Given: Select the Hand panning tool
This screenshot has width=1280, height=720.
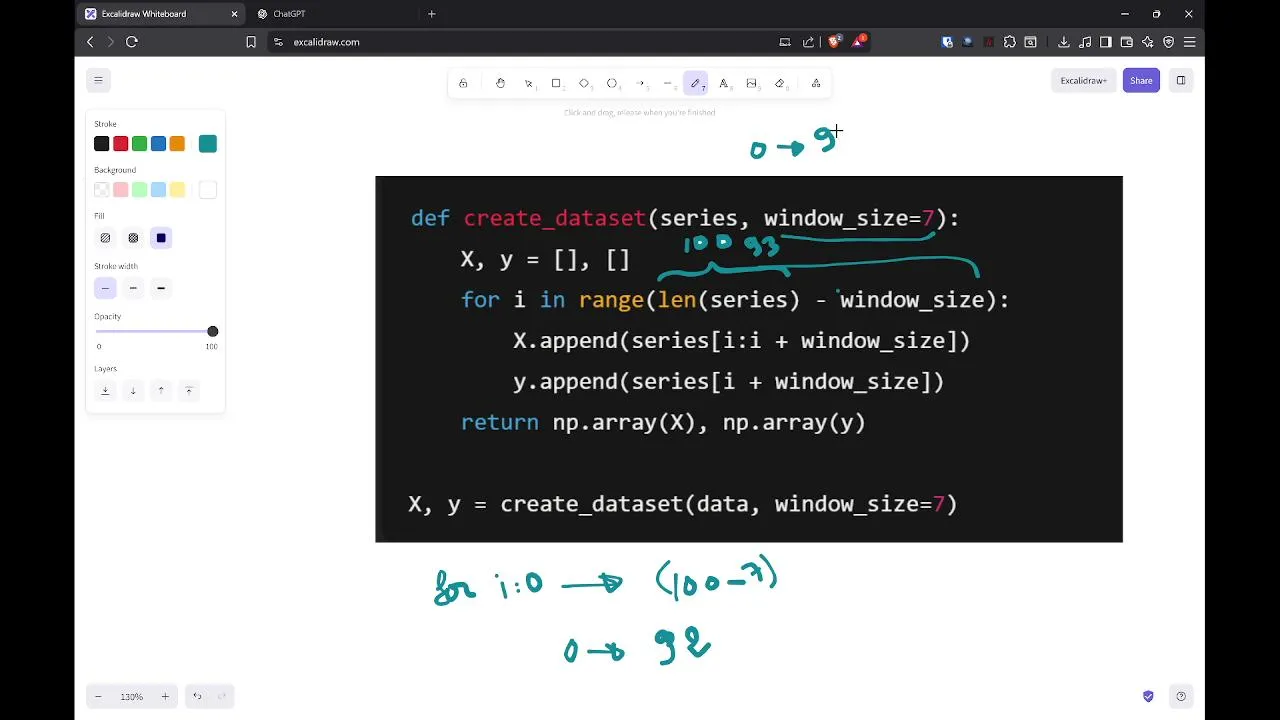Looking at the screenshot, I should click(x=500, y=84).
